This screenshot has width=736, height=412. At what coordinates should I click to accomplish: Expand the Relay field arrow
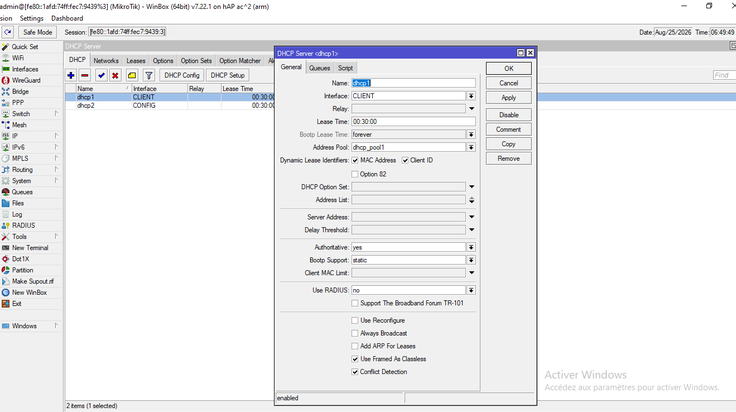[x=471, y=108]
